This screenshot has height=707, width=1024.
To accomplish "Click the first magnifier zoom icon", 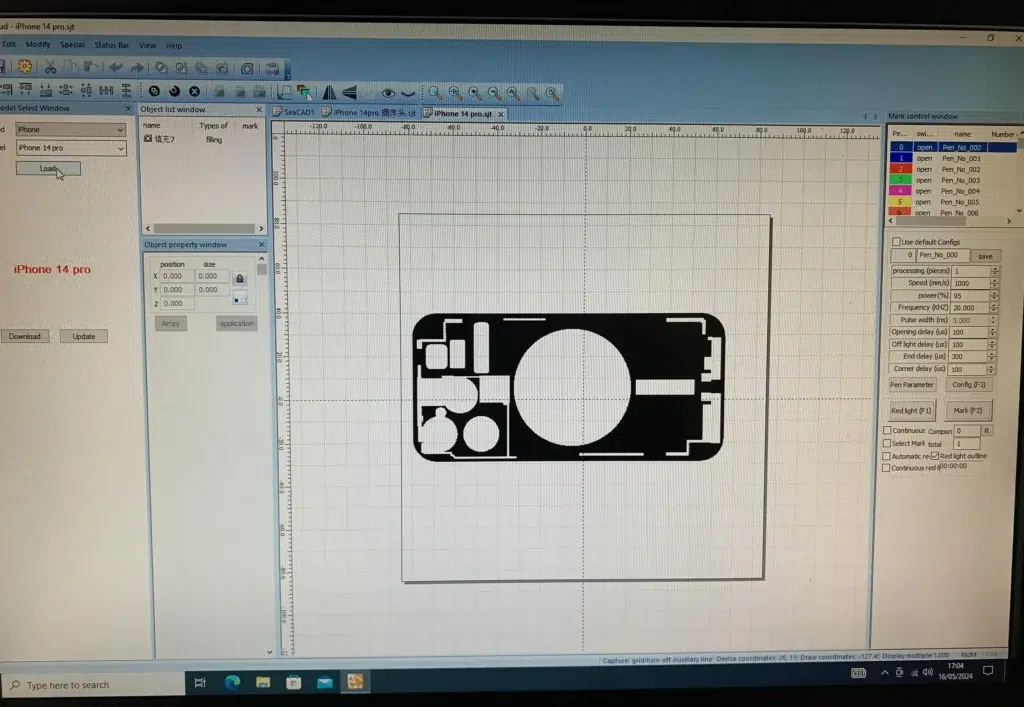I will [x=436, y=93].
